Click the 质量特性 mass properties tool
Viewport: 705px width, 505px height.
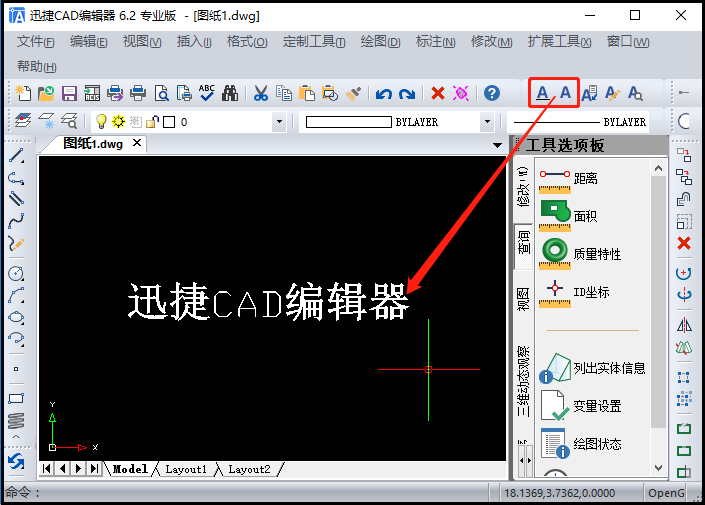tap(580, 254)
